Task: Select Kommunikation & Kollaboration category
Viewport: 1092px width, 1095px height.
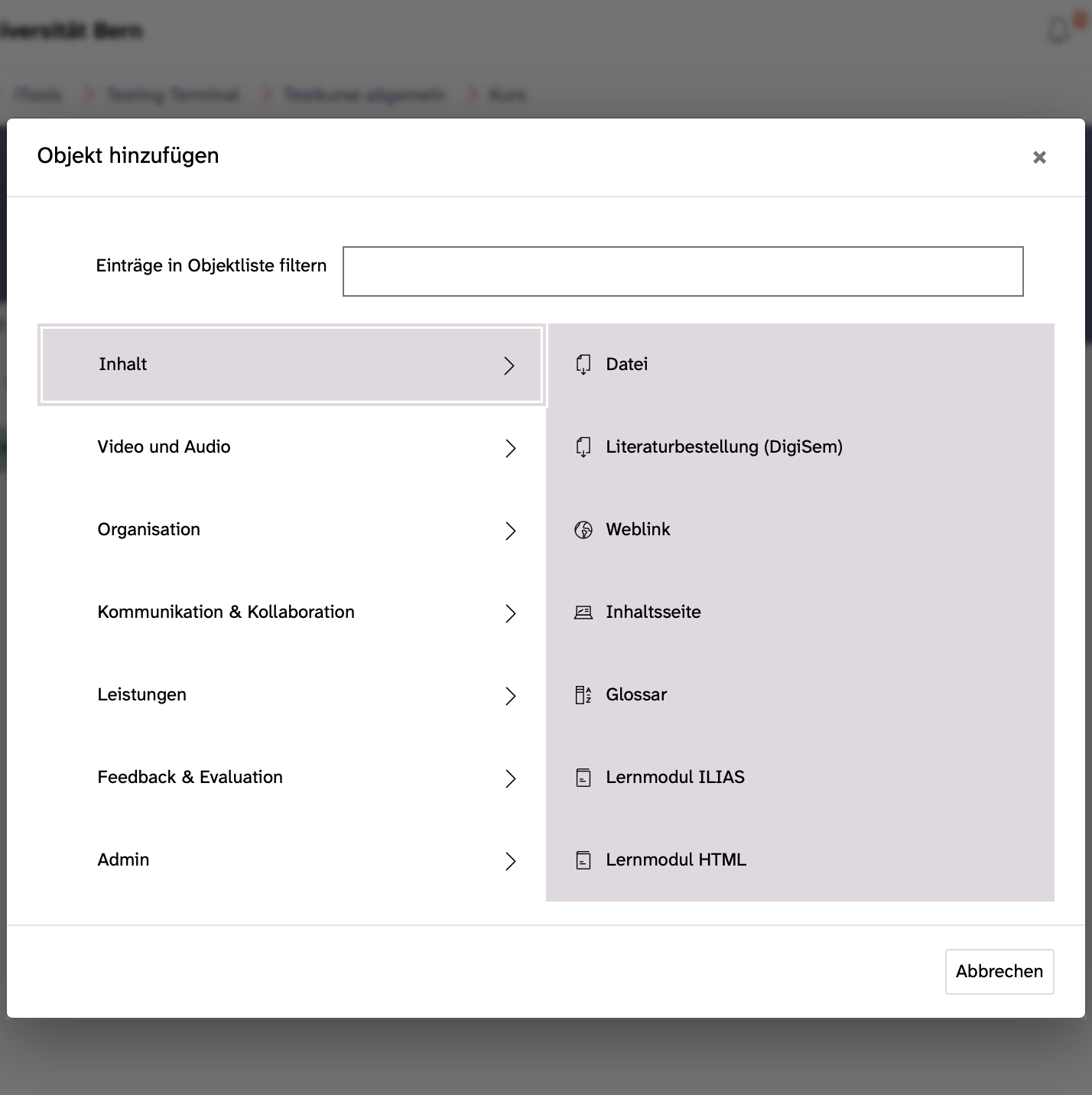Action: (x=291, y=612)
